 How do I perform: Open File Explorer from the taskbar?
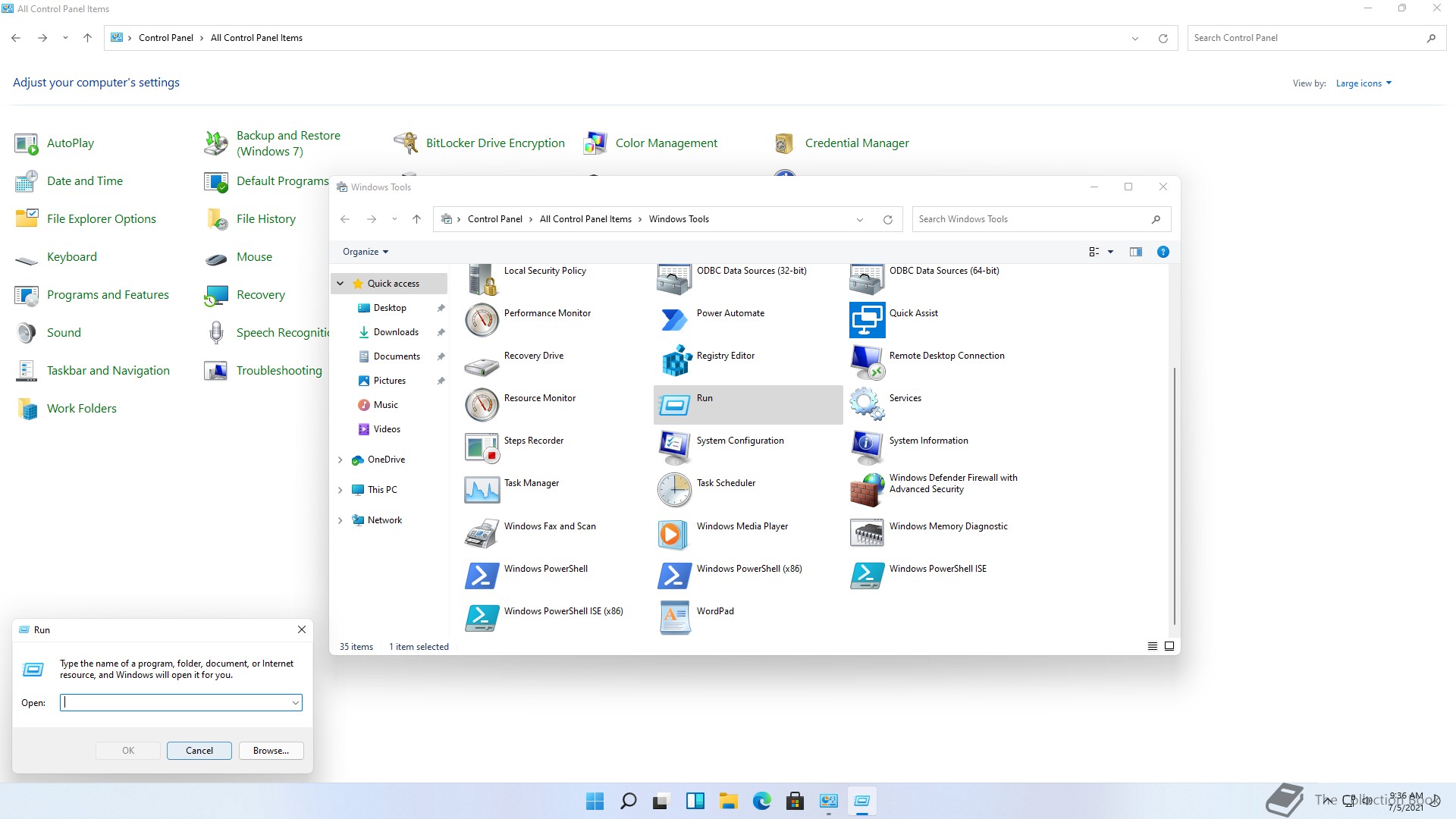click(x=729, y=801)
